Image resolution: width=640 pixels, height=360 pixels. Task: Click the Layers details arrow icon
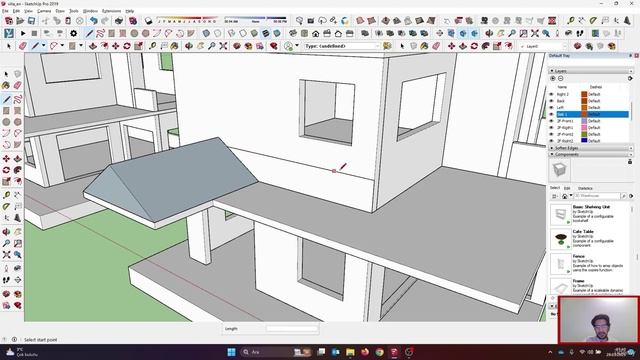[630, 78]
